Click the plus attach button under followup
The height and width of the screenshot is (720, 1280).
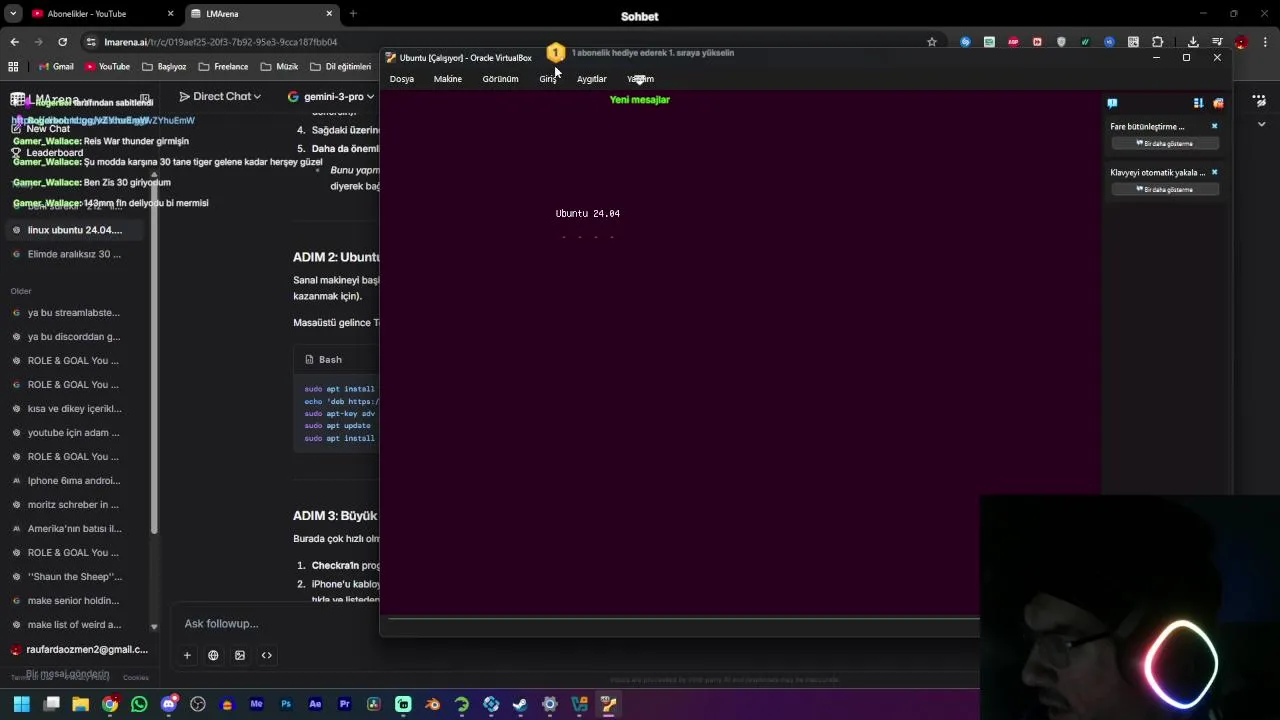point(187,655)
